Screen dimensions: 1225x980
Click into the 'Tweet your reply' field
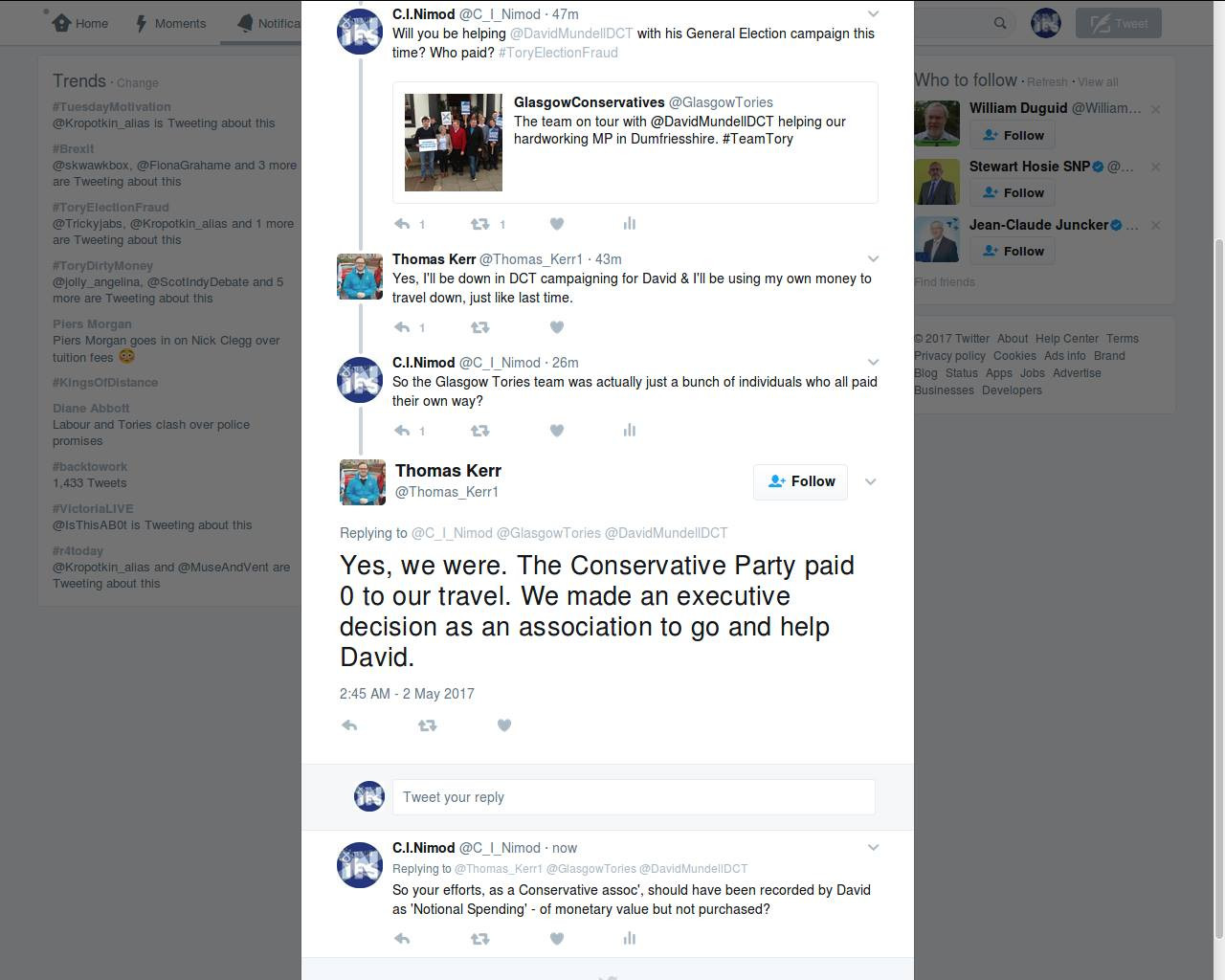634,797
